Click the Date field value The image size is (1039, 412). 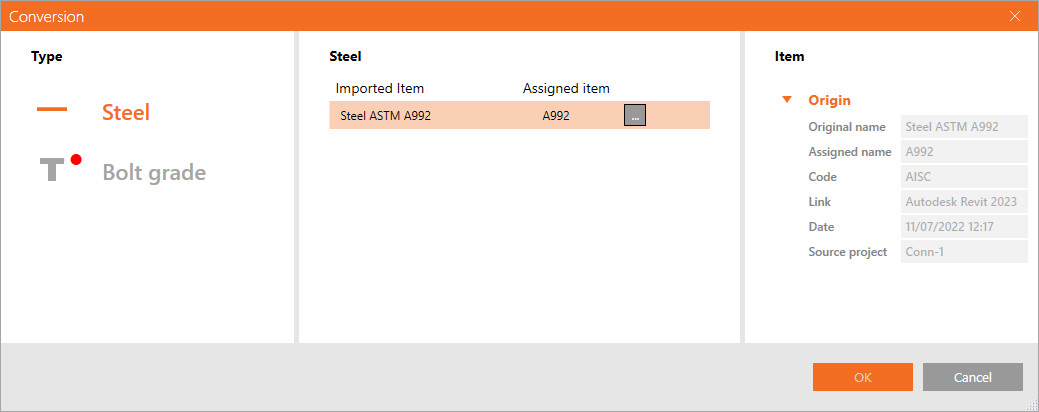(x=964, y=227)
